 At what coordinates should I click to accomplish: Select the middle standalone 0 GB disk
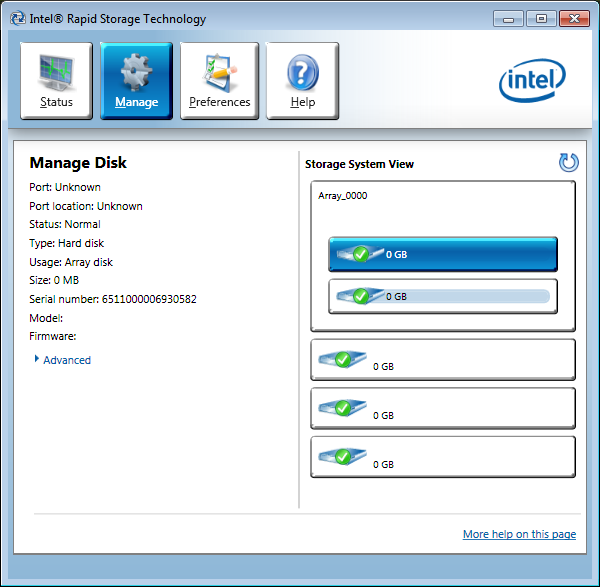[x=443, y=409]
